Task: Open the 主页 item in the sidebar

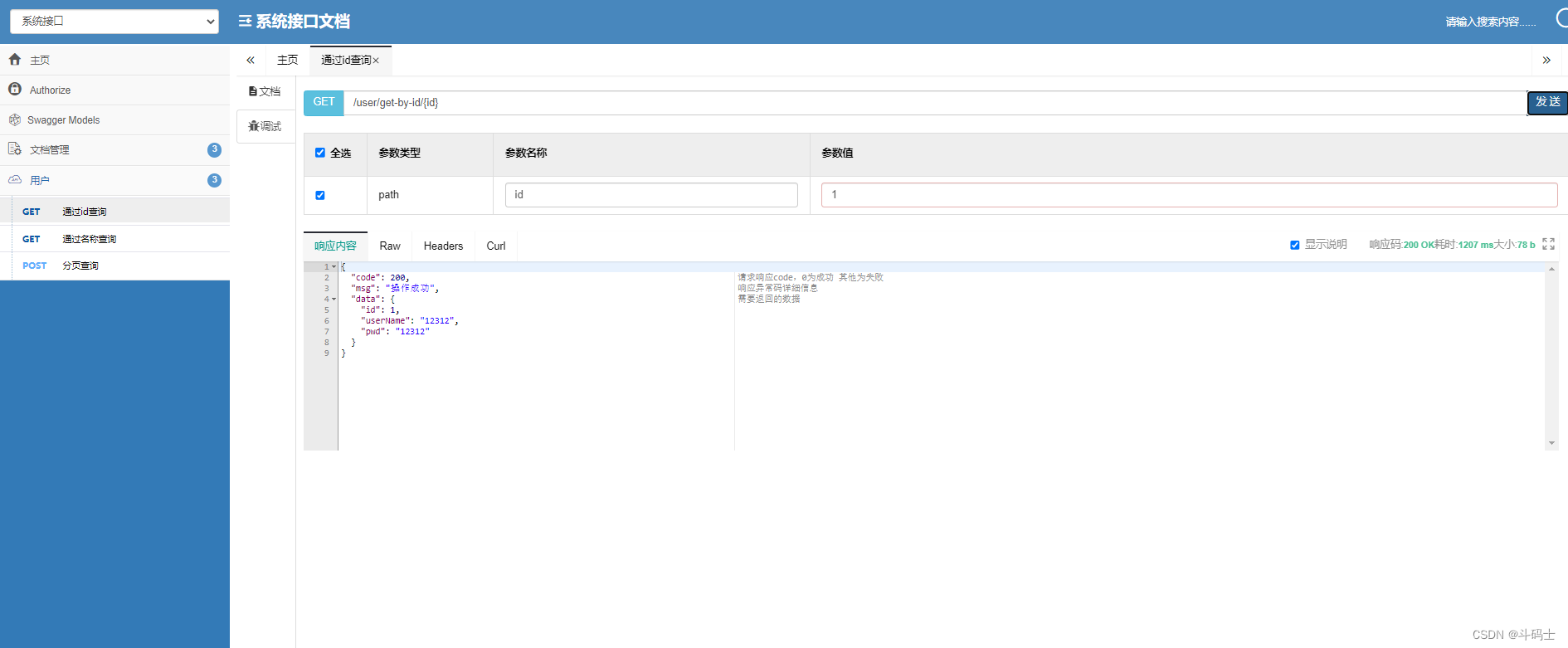Action: 114,60
